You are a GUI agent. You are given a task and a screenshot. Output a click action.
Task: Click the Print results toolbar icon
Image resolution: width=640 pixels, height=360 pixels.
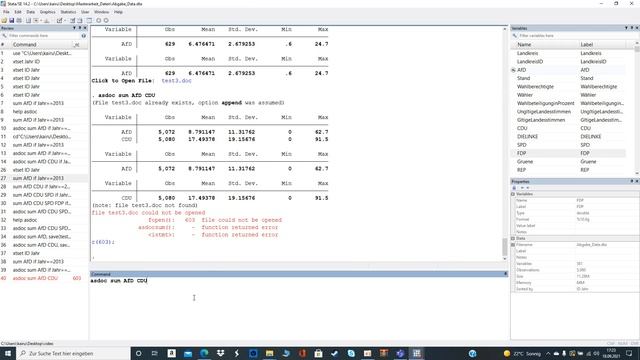[19, 20]
